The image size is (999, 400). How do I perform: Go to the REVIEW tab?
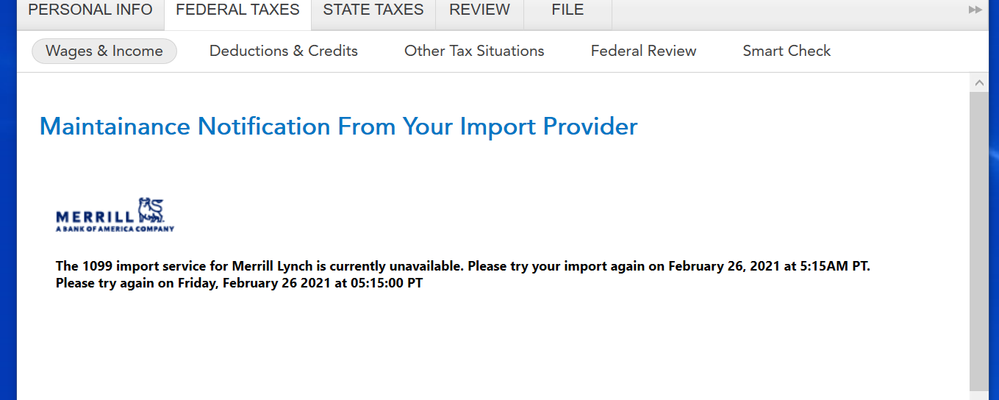pos(480,10)
